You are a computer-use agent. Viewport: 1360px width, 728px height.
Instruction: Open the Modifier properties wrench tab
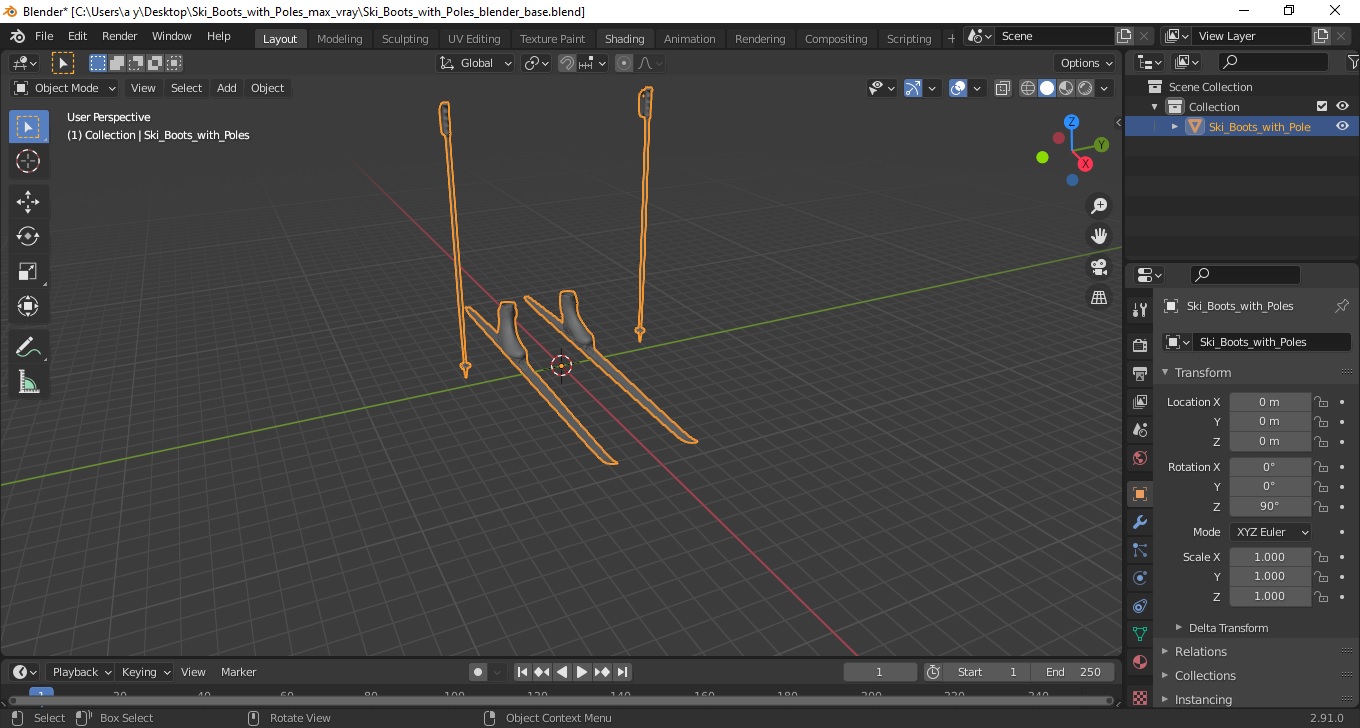point(1140,522)
